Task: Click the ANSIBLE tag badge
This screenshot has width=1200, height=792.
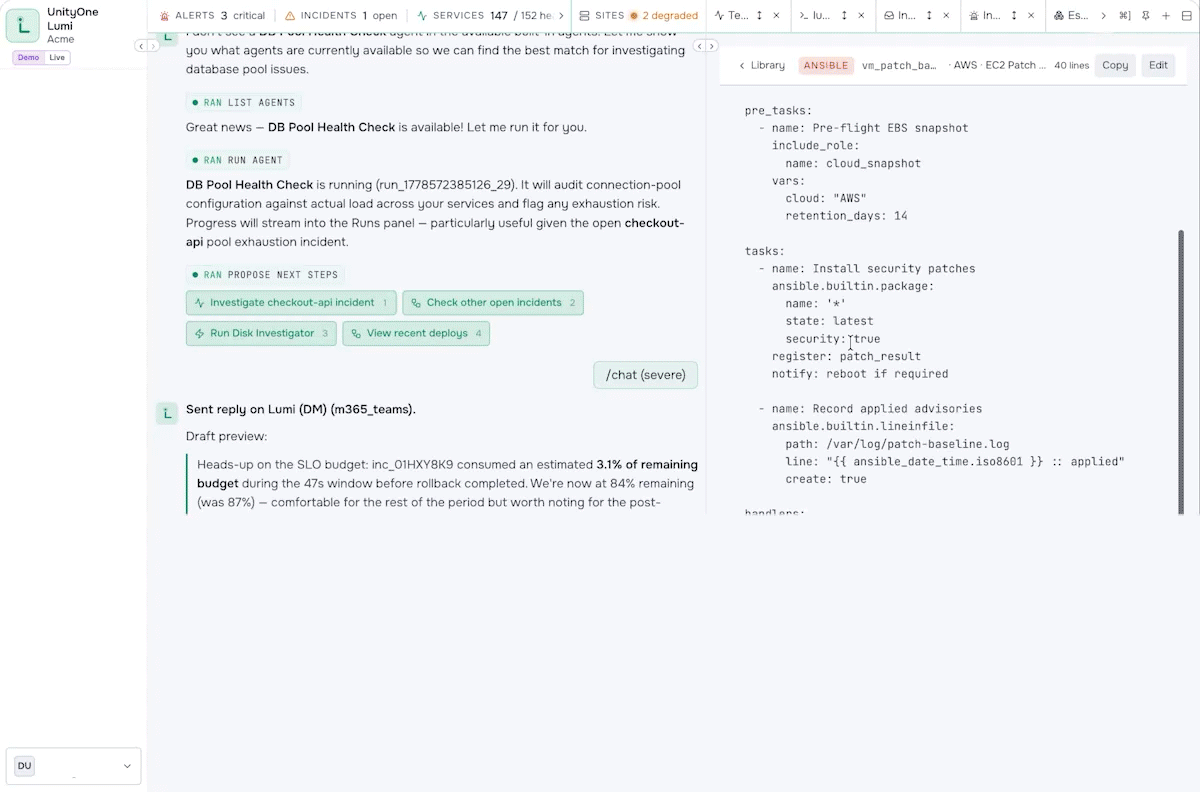Action: (825, 65)
